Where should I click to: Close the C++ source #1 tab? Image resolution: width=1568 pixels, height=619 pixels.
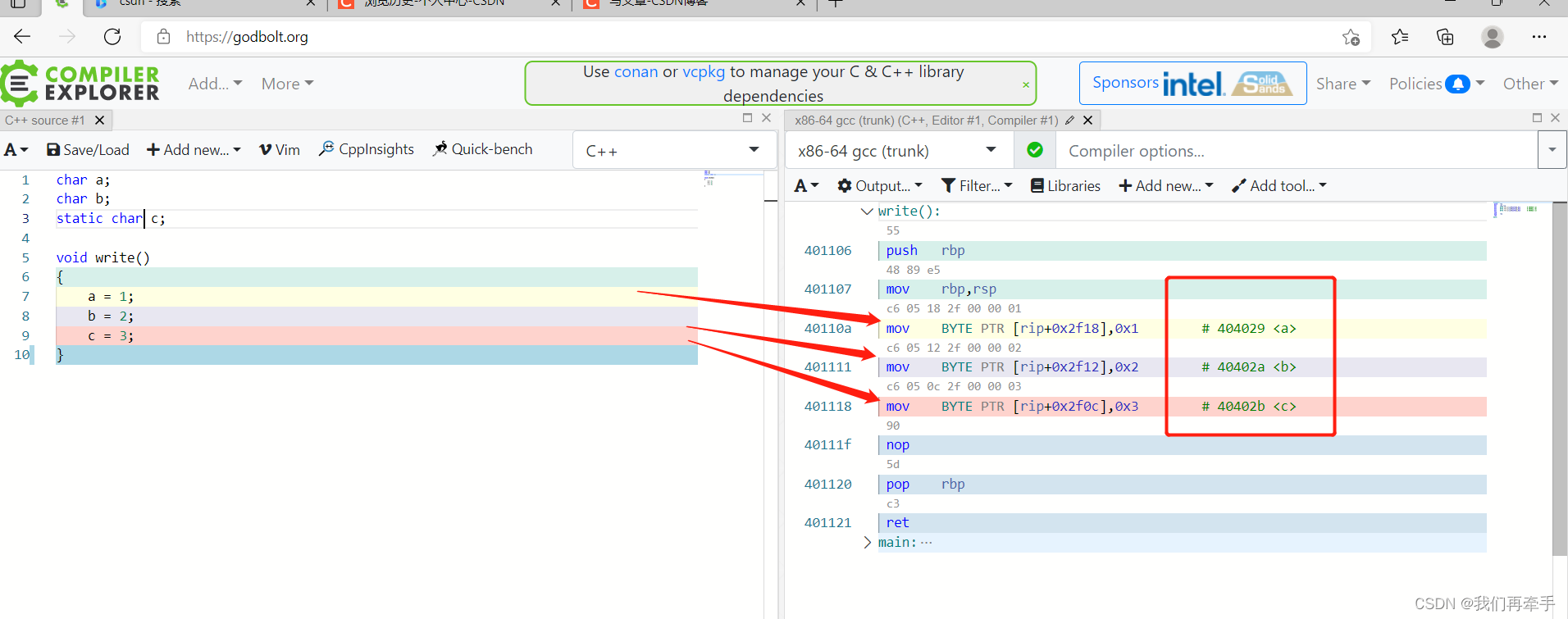[99, 120]
